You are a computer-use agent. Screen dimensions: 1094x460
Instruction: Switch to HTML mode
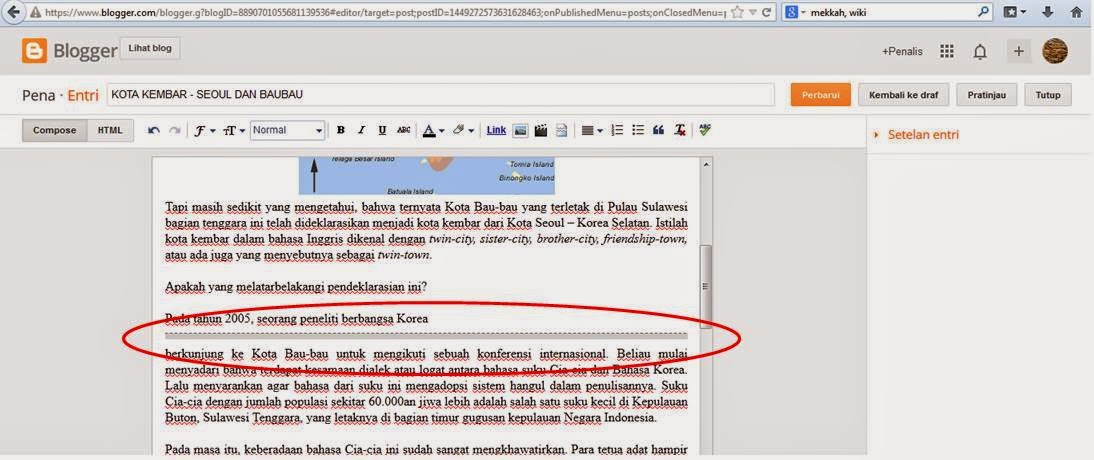[x=110, y=131]
